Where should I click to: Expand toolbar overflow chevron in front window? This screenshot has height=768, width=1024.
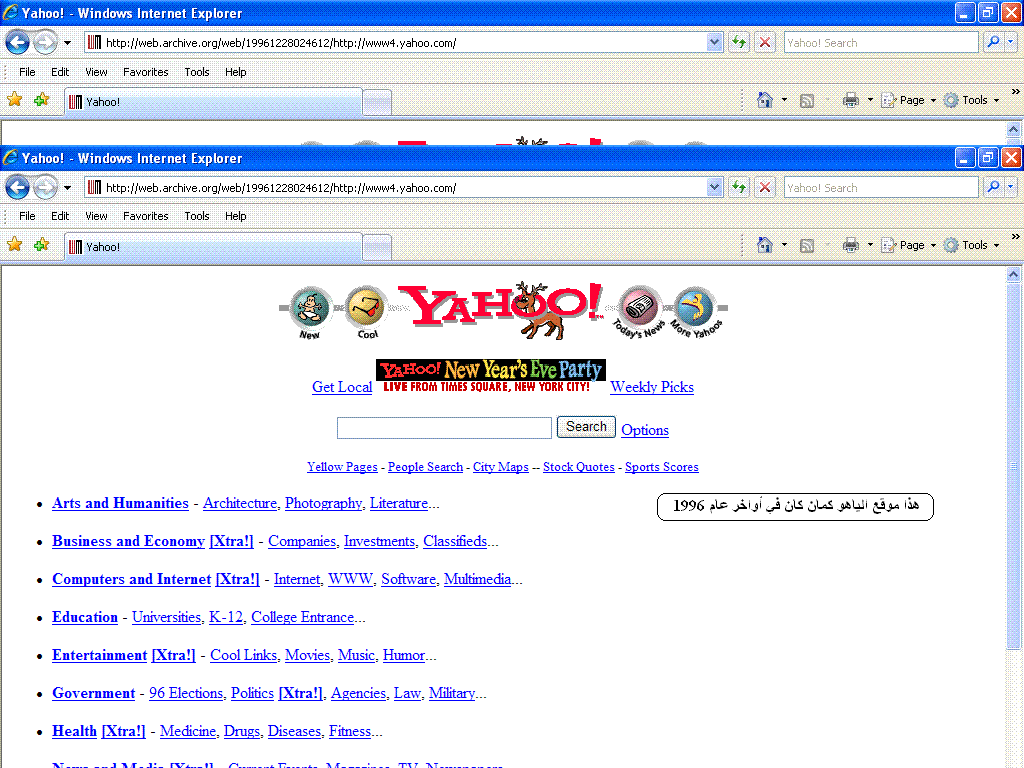point(1016,237)
